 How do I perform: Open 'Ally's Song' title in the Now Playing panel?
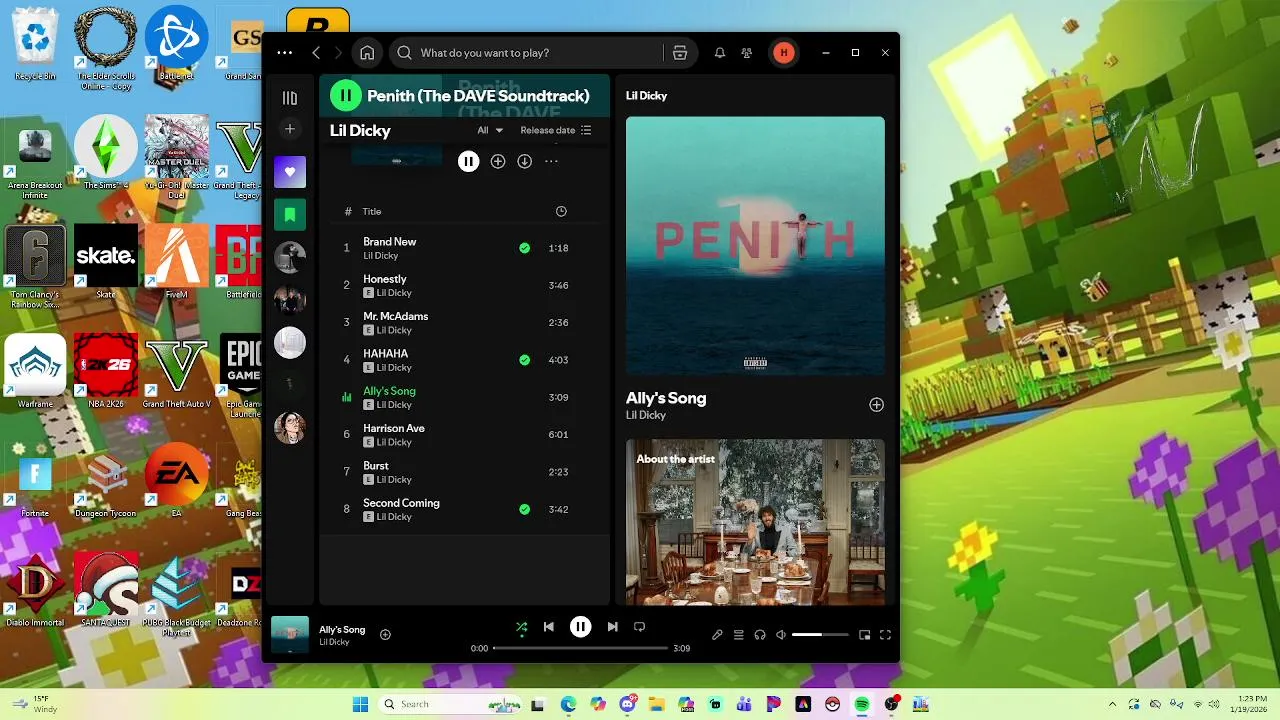pyautogui.click(x=666, y=398)
